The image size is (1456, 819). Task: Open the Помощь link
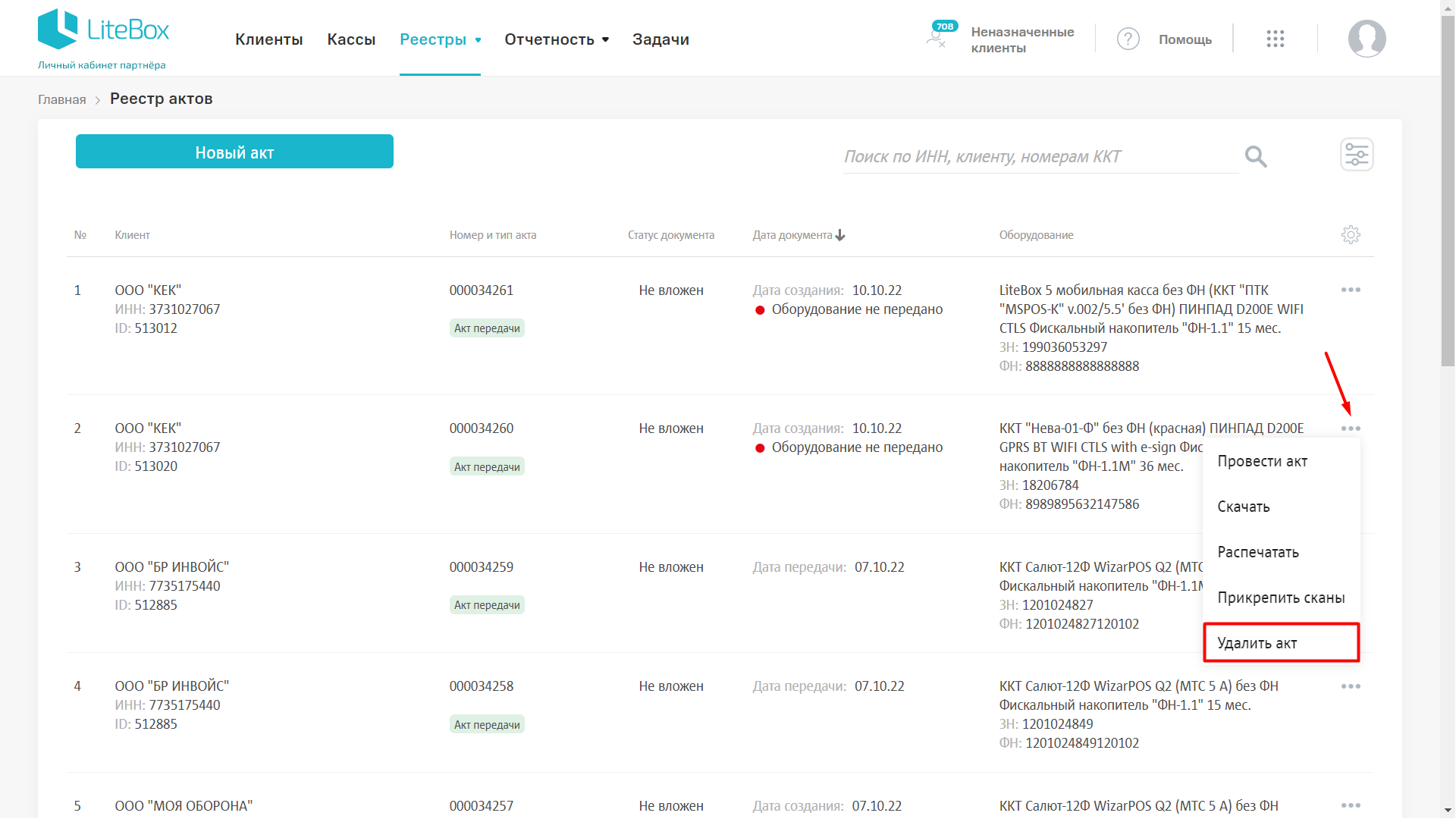coord(1185,39)
